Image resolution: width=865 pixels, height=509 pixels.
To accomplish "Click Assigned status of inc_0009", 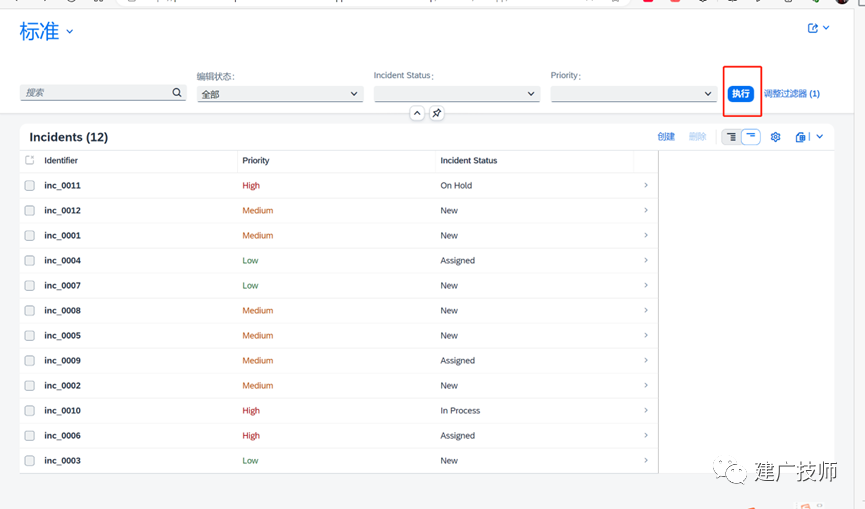I will coord(457,361).
